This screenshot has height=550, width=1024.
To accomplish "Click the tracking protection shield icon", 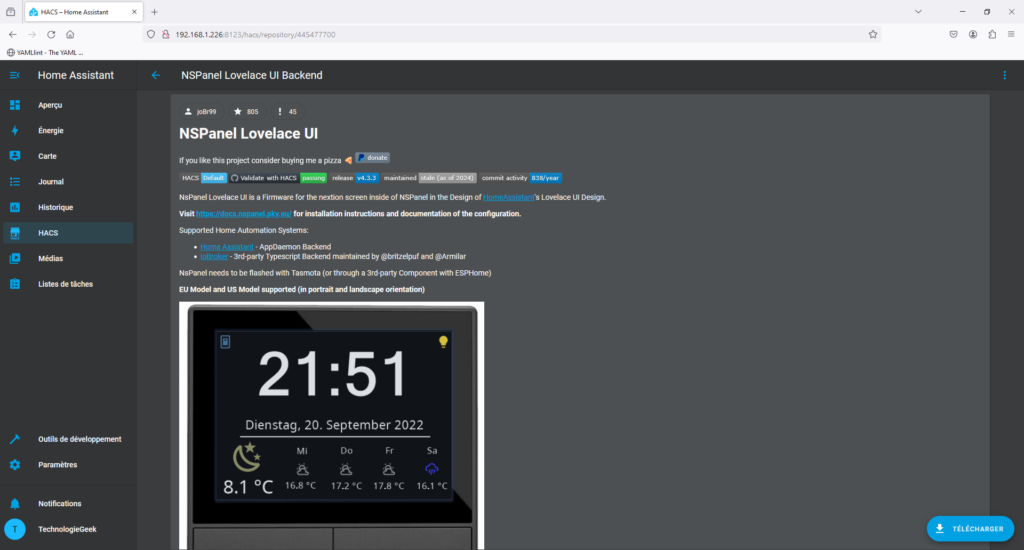I will point(151,35).
